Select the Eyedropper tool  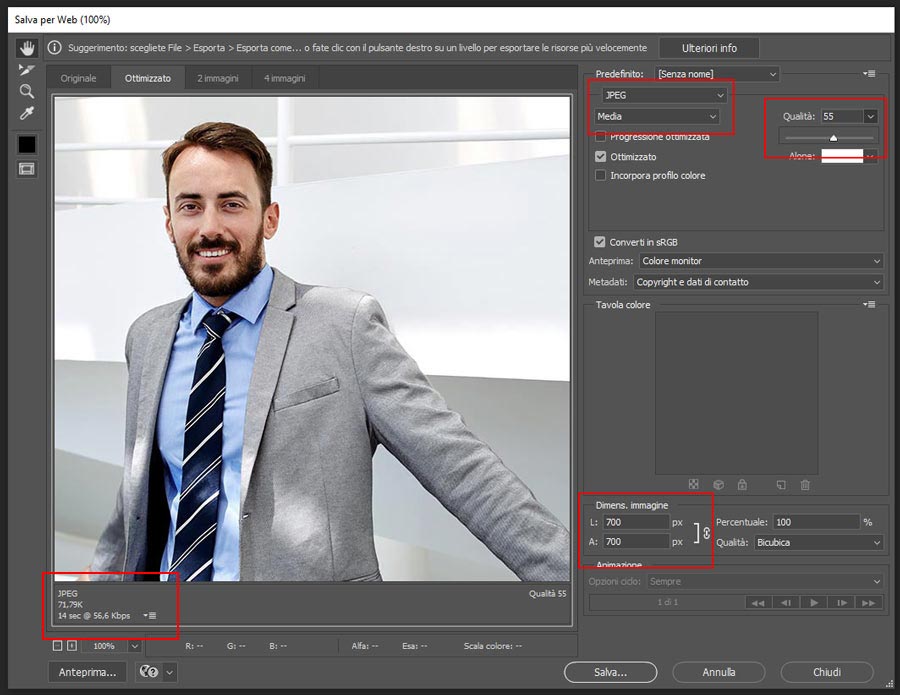[x=26, y=113]
